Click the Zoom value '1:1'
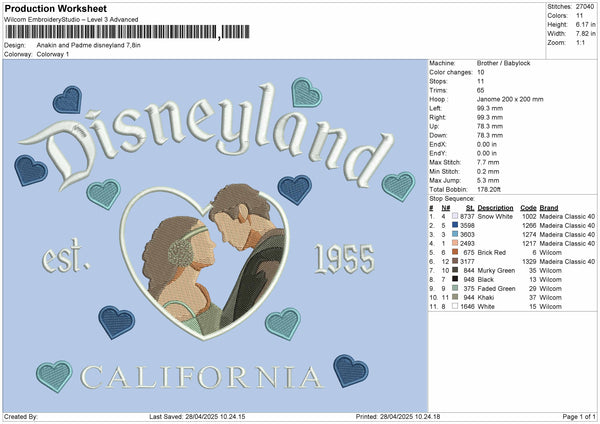This screenshot has width=600, height=424. [x=580, y=42]
